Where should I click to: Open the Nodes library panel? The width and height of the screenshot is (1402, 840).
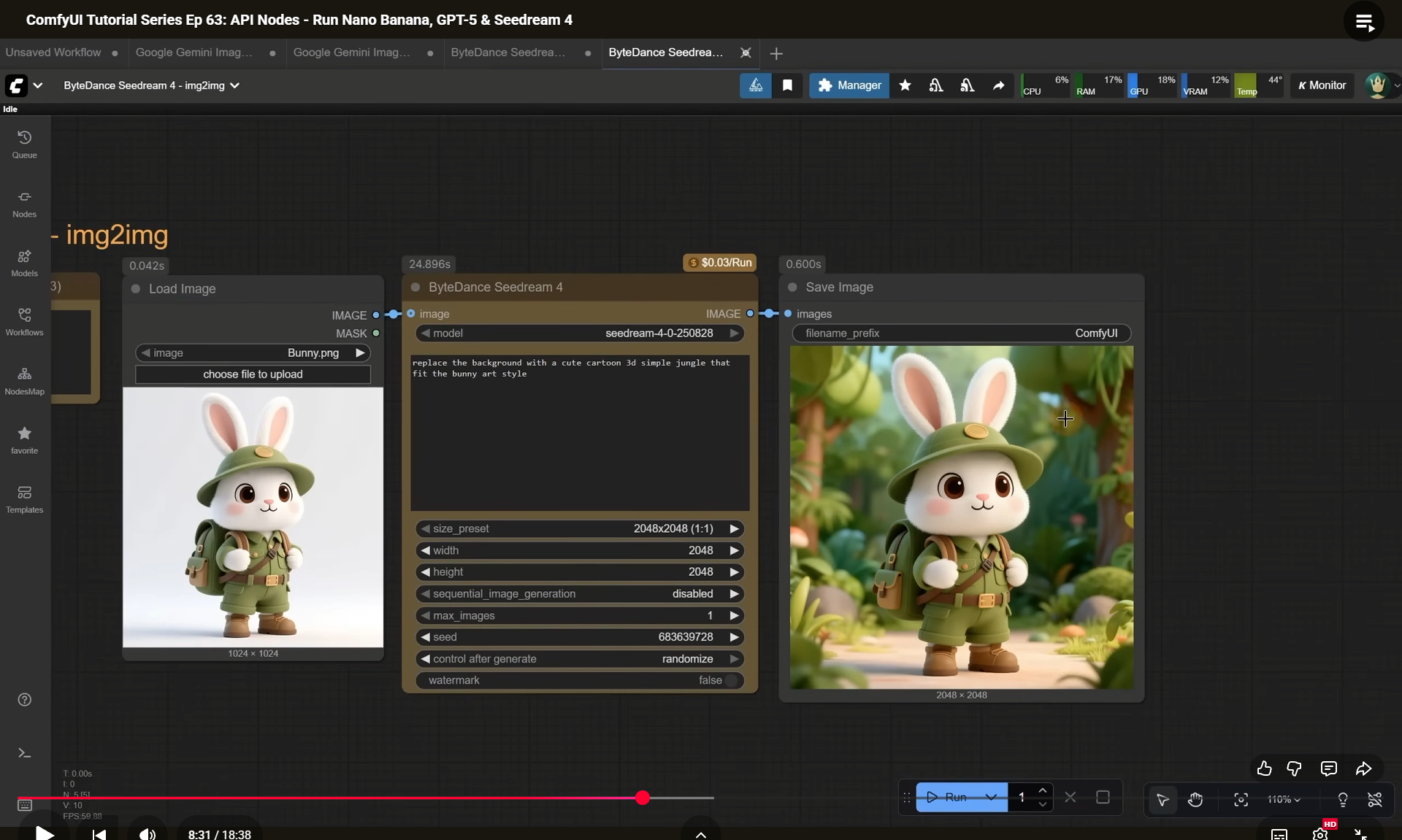[24, 203]
